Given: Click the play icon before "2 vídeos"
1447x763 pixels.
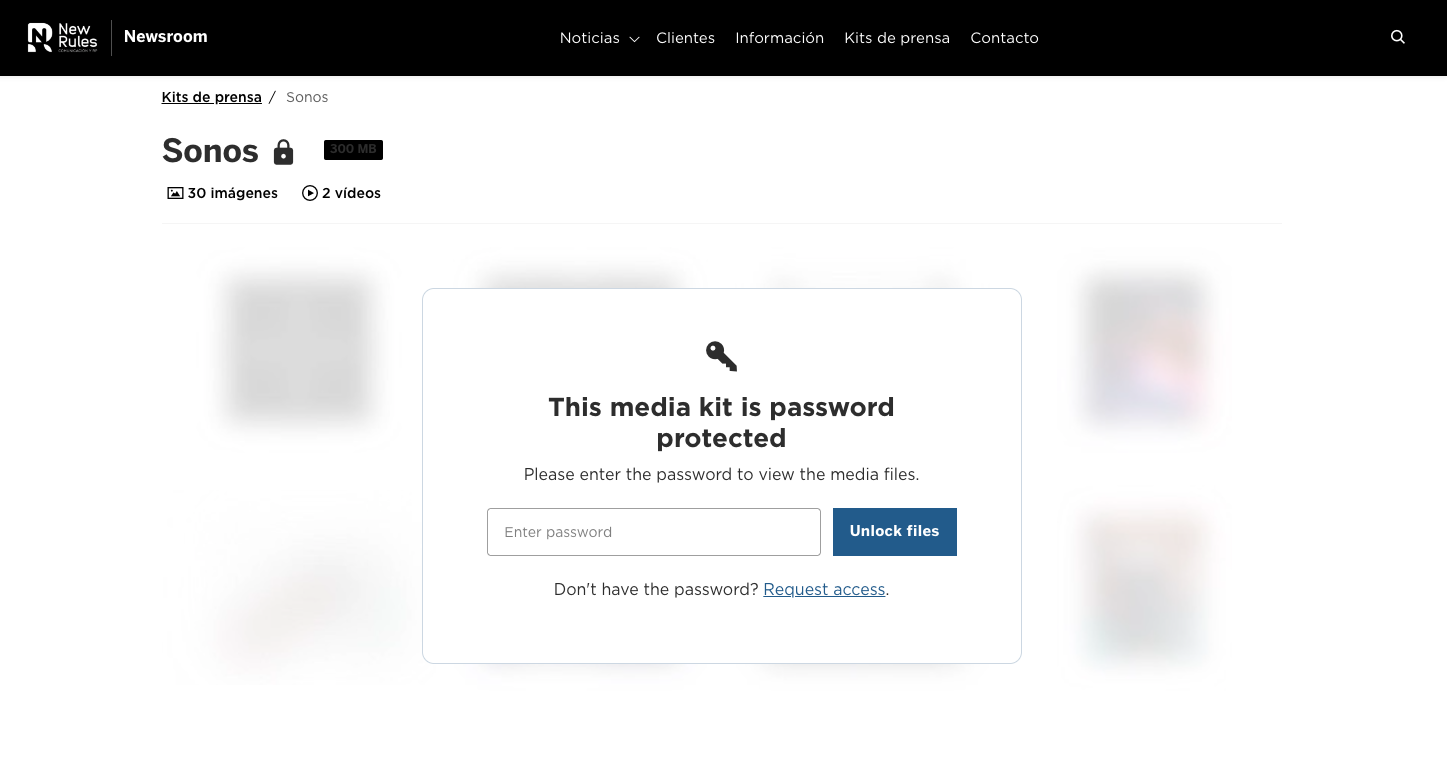Looking at the screenshot, I should coord(310,192).
